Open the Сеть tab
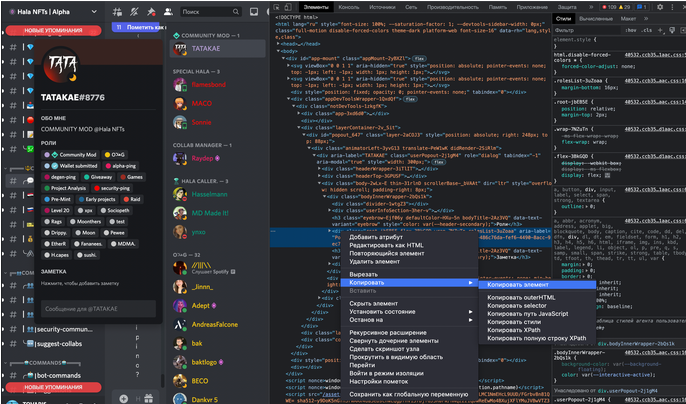The width and height of the screenshot is (686, 404). [411, 7]
